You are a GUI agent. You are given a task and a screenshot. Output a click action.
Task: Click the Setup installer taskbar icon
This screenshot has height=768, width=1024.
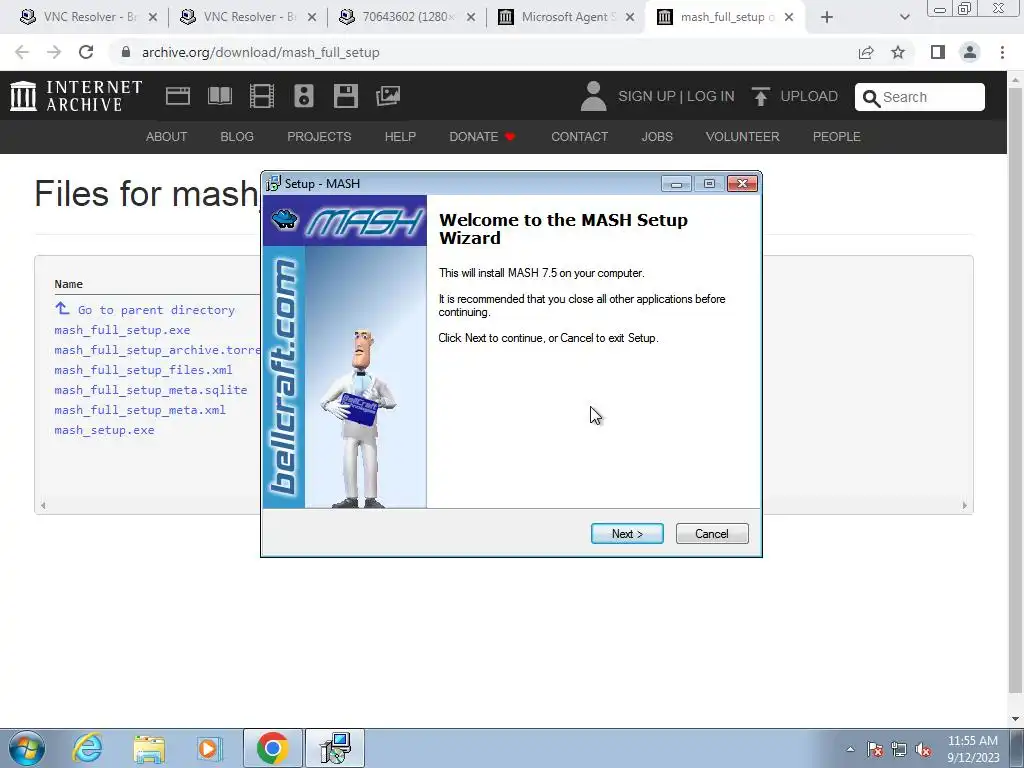point(335,748)
